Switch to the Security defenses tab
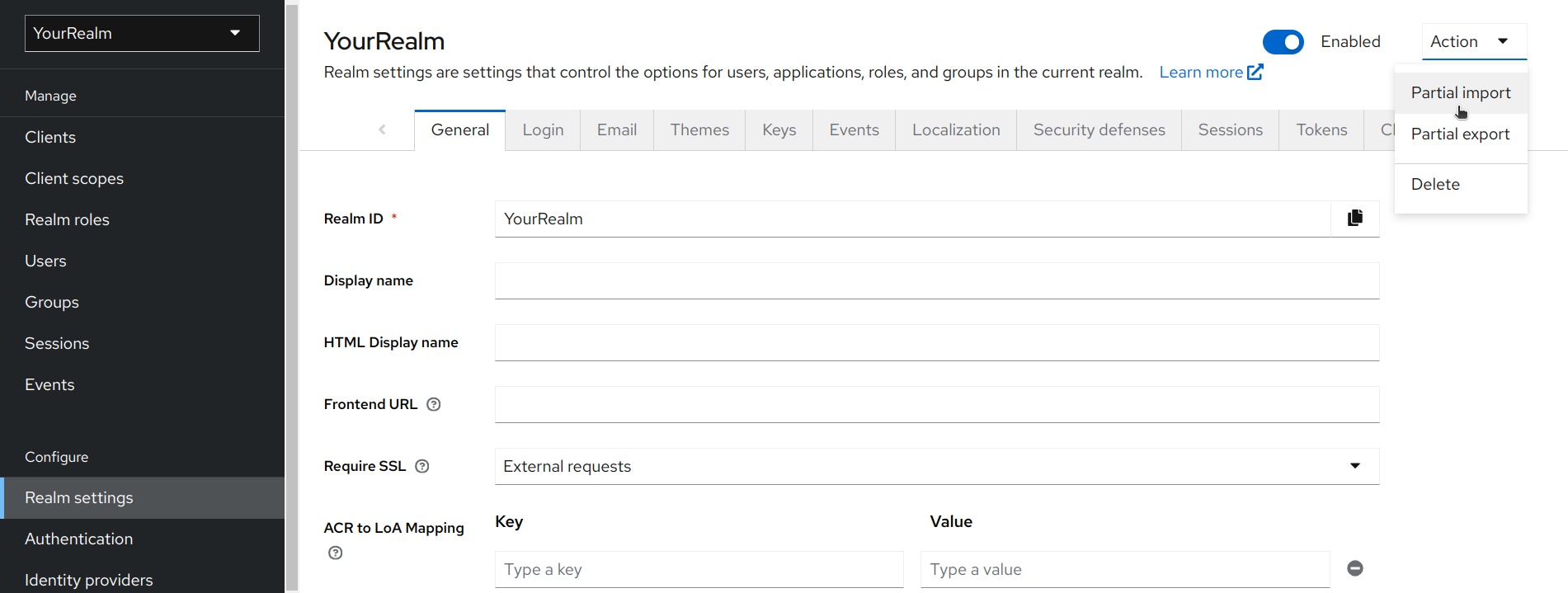 pyautogui.click(x=1099, y=130)
